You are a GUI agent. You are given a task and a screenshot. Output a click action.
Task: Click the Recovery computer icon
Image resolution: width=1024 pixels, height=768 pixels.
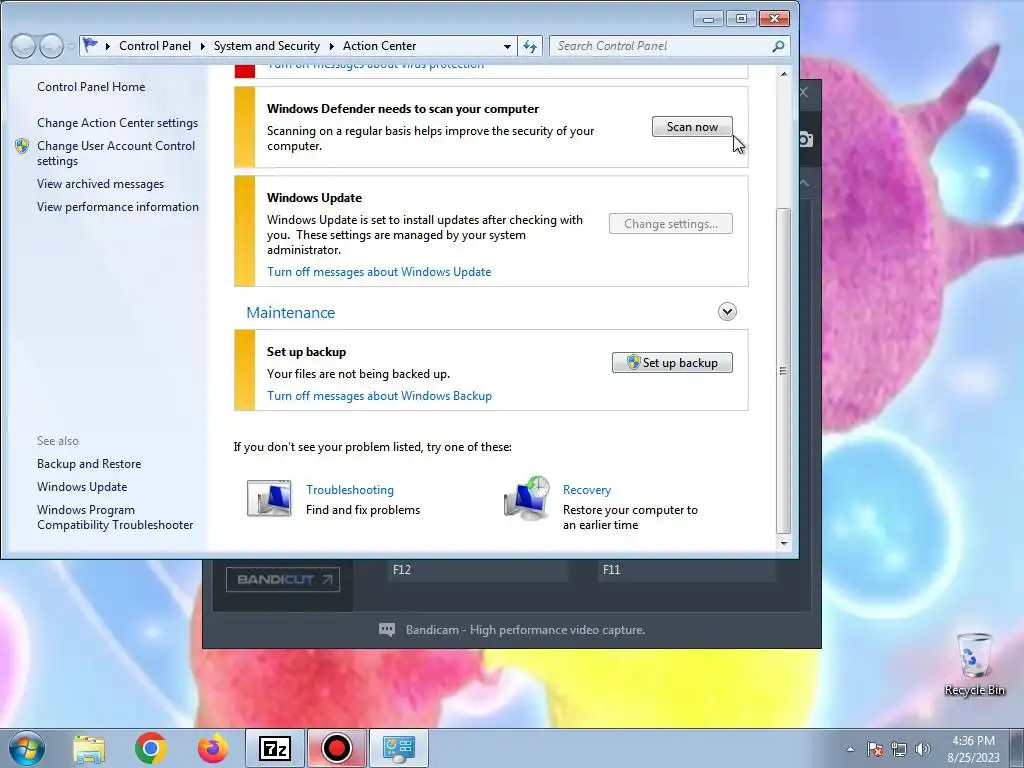(x=527, y=498)
